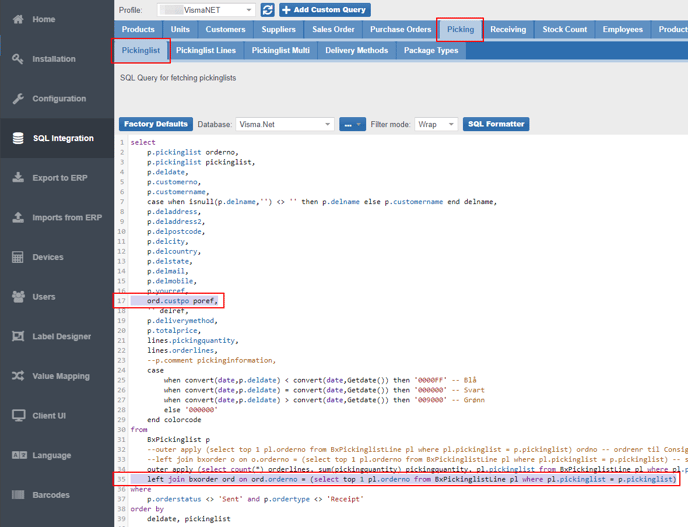
Task: Click line 19 'p.deliverymethod,'
Action: point(182,321)
